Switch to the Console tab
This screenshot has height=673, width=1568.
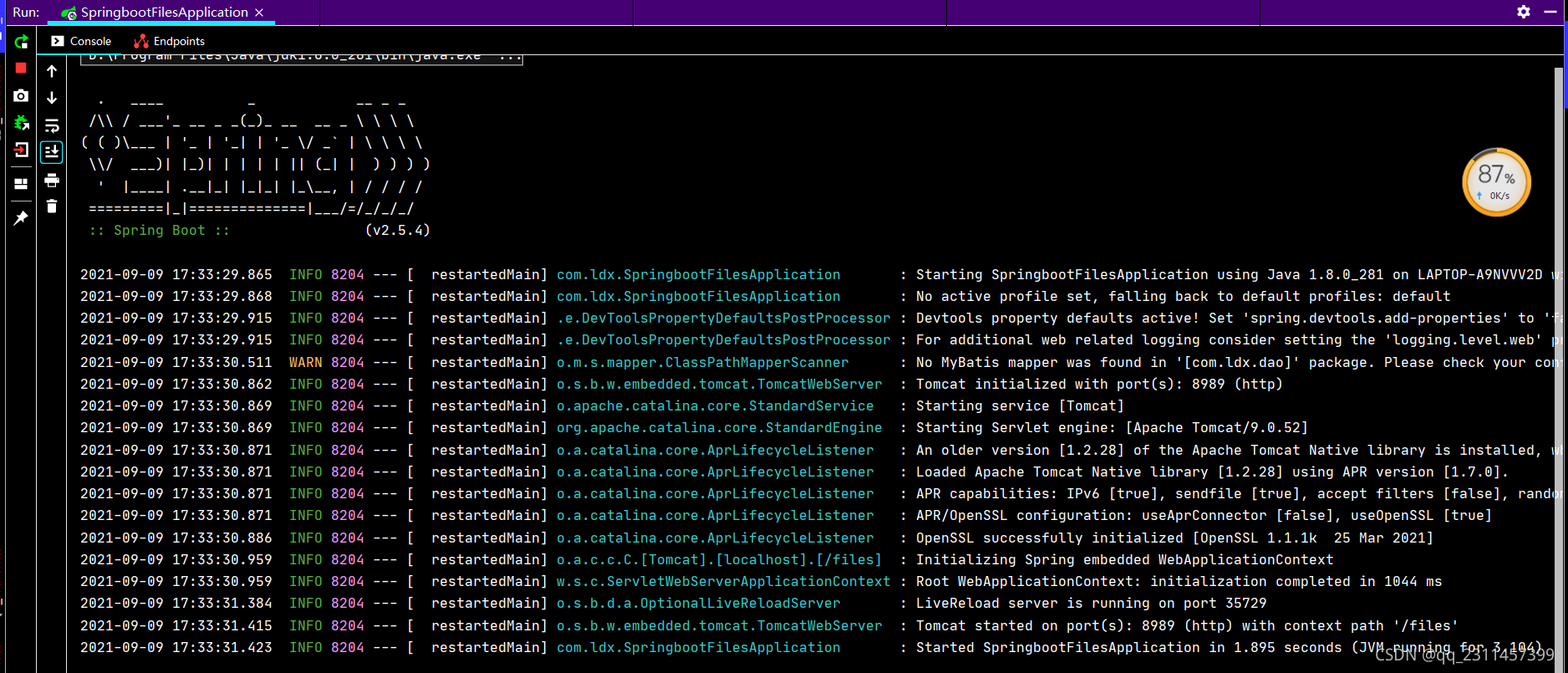[x=81, y=41]
